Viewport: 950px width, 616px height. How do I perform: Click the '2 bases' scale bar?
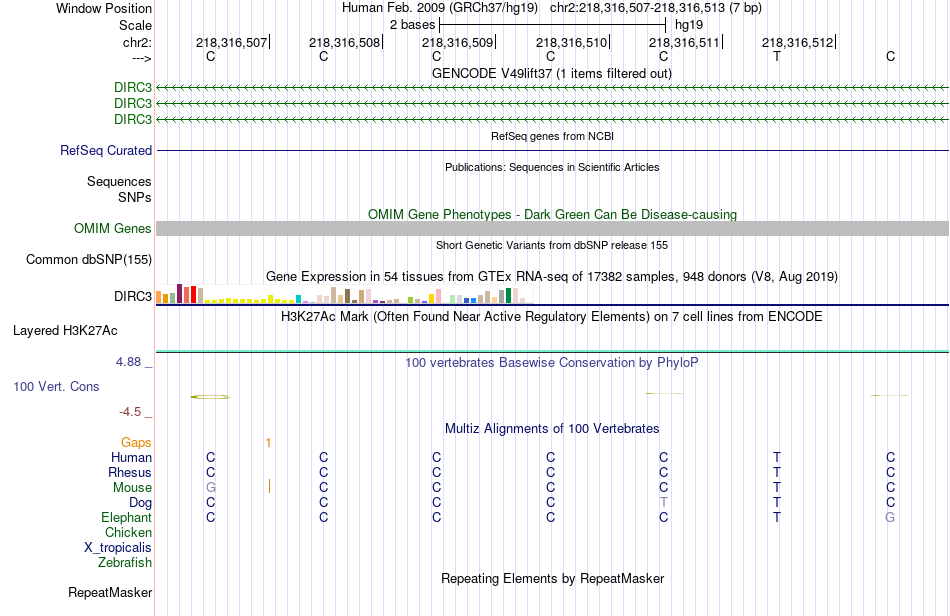click(553, 25)
